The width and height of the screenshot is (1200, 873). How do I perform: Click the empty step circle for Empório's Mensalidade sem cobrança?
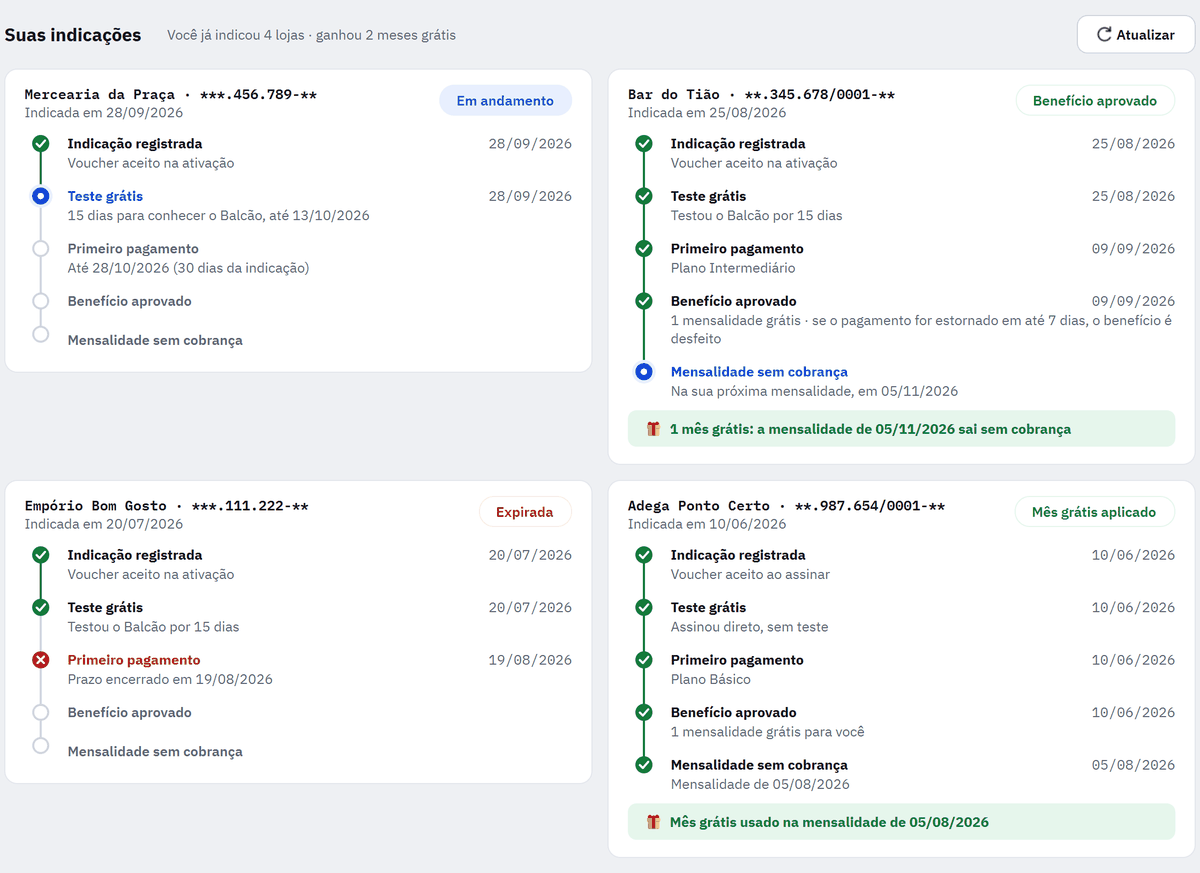coord(40,745)
